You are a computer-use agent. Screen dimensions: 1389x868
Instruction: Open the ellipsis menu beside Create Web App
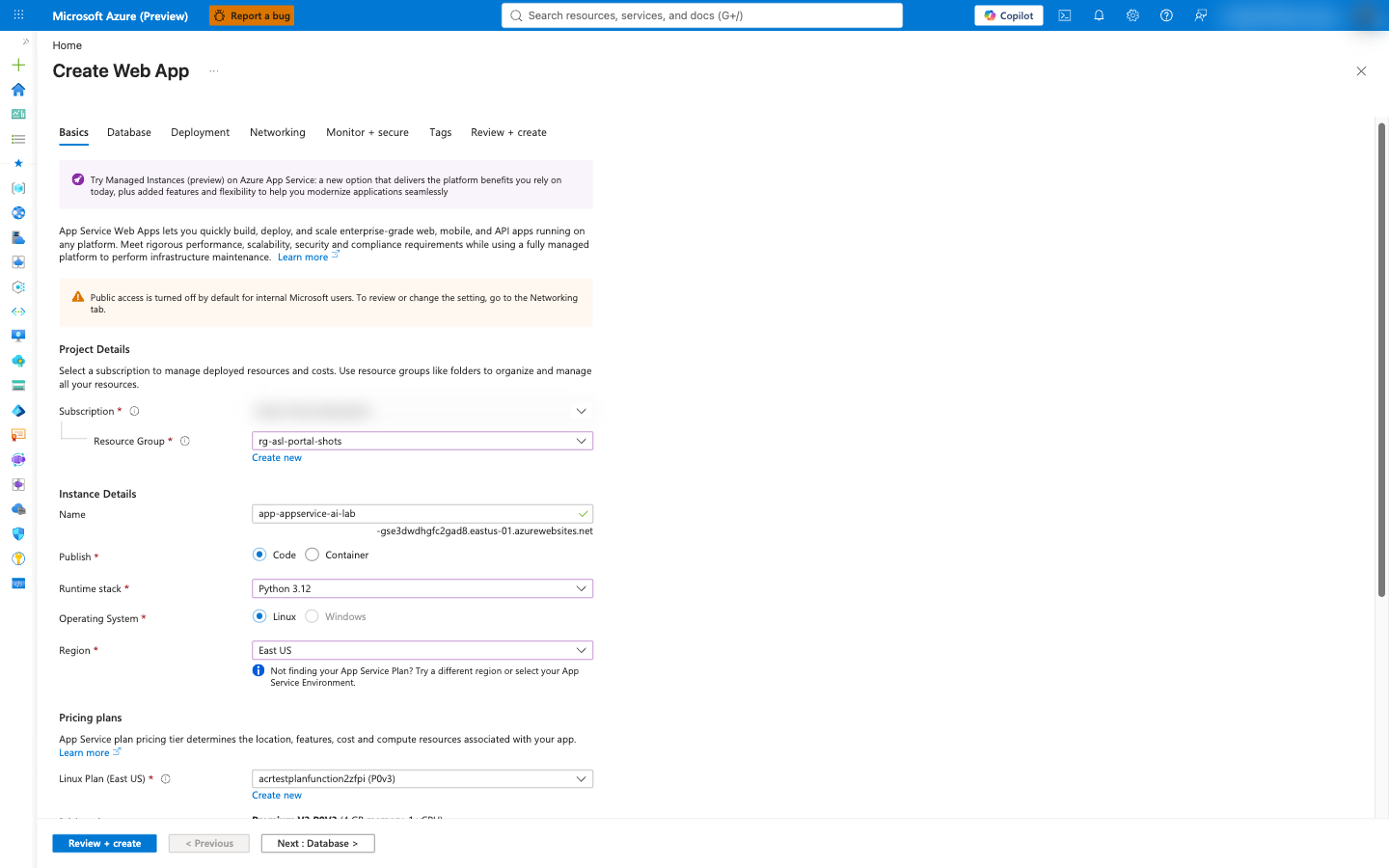click(x=214, y=71)
